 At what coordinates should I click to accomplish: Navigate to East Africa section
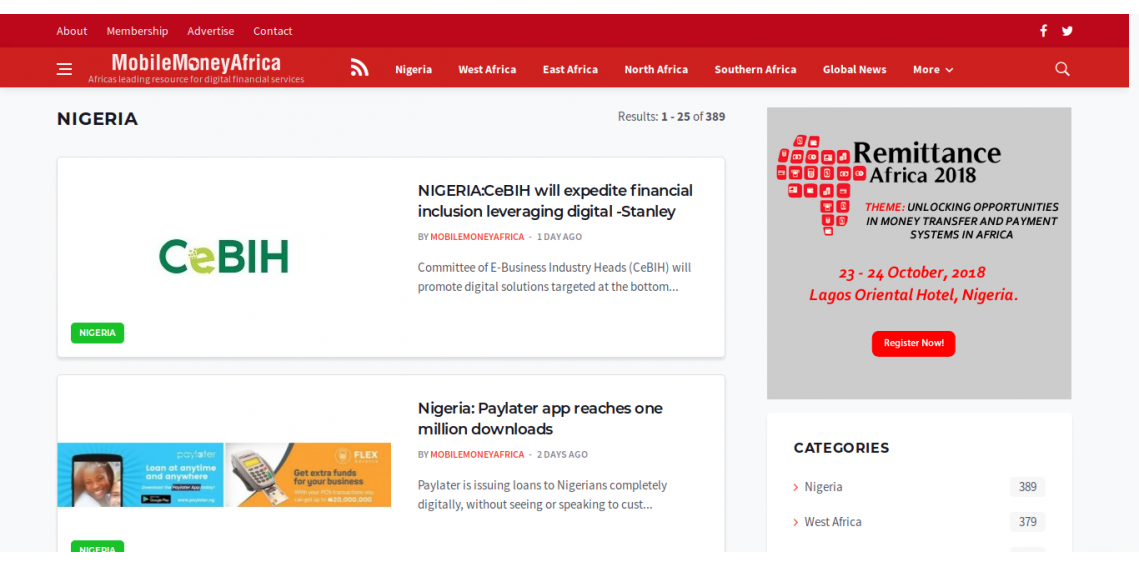(x=570, y=70)
